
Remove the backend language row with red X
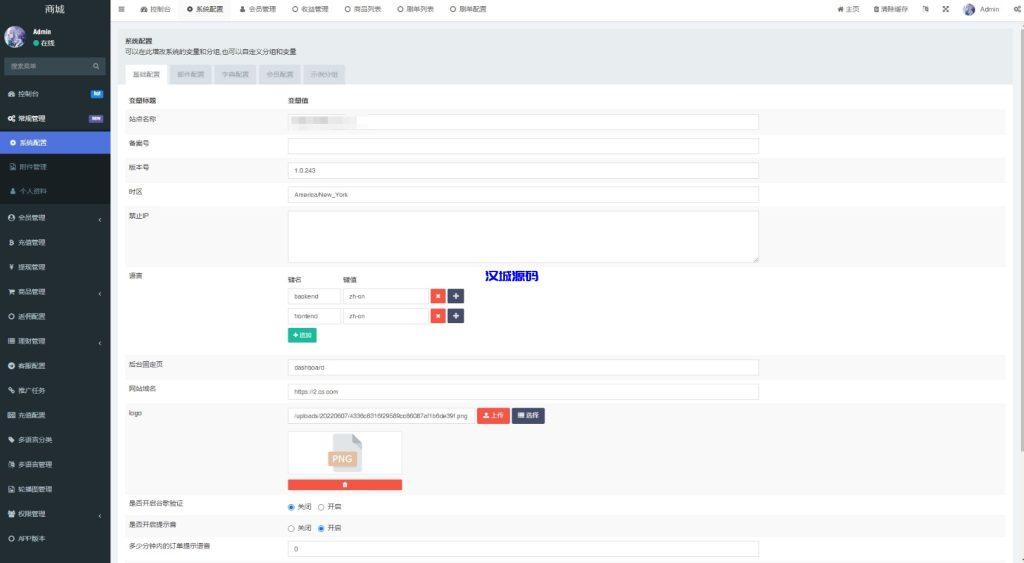[x=438, y=296]
